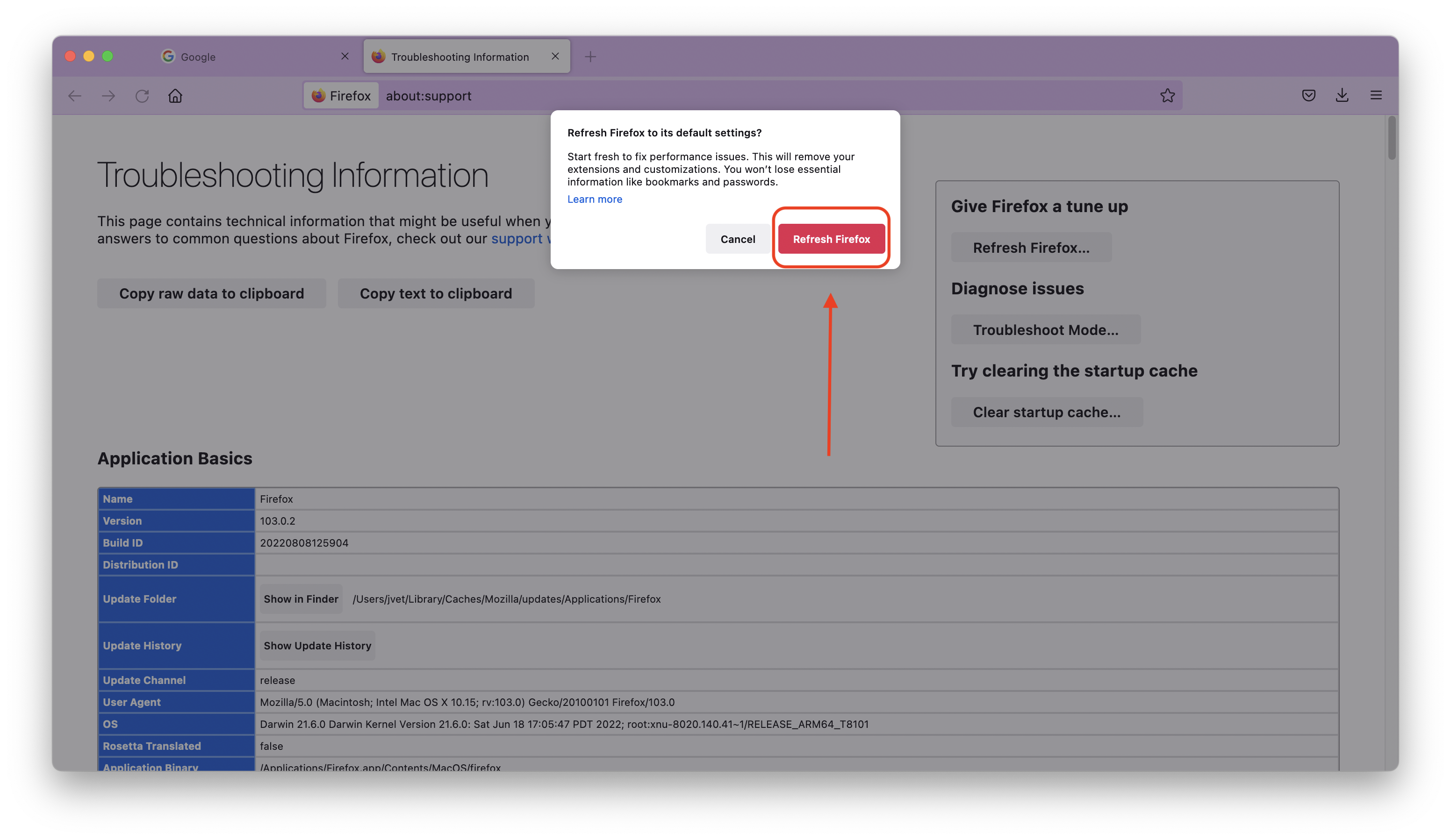This screenshot has width=1451, height=840.
Task: Select version value 103.0.2
Action: (x=277, y=521)
